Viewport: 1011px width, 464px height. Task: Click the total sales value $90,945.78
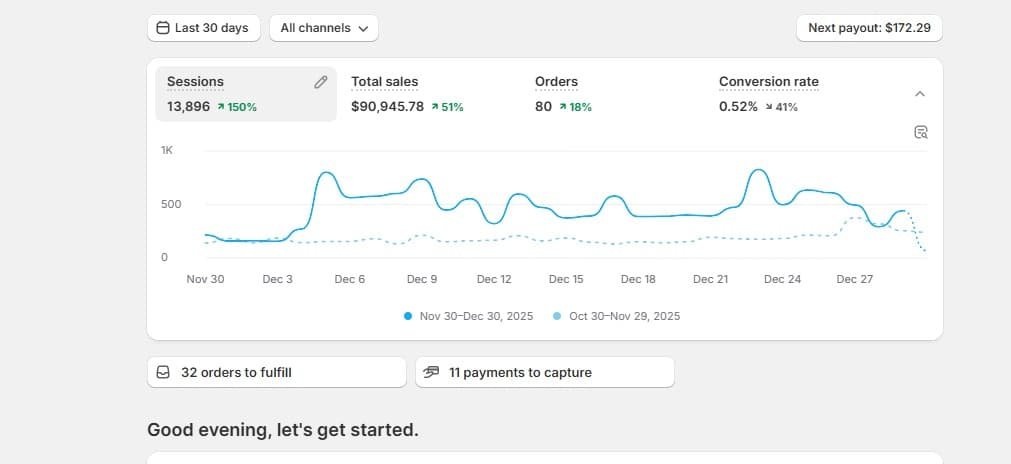388,107
